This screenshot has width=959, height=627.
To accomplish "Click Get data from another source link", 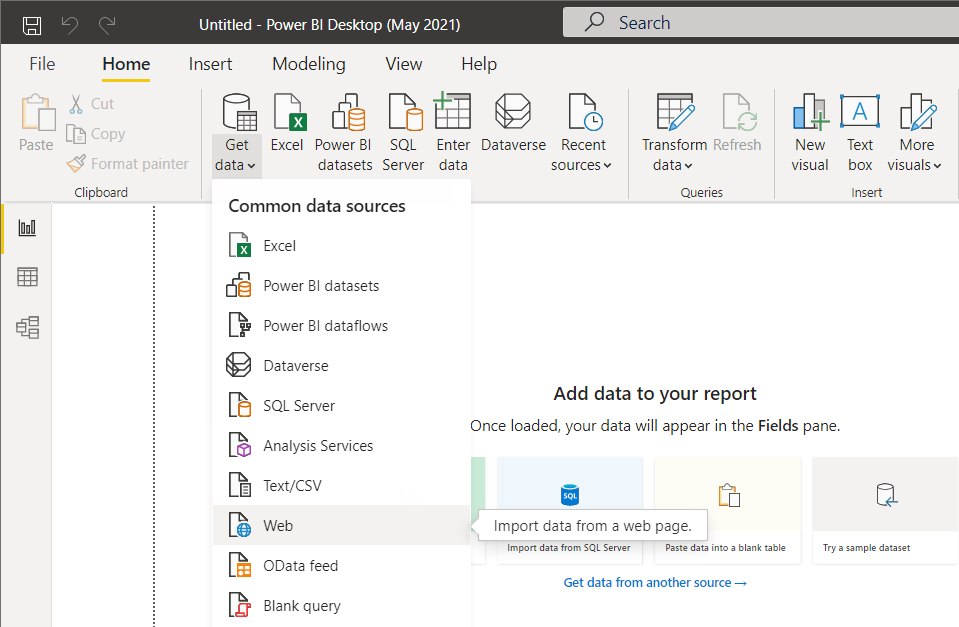I will pyautogui.click(x=655, y=582).
